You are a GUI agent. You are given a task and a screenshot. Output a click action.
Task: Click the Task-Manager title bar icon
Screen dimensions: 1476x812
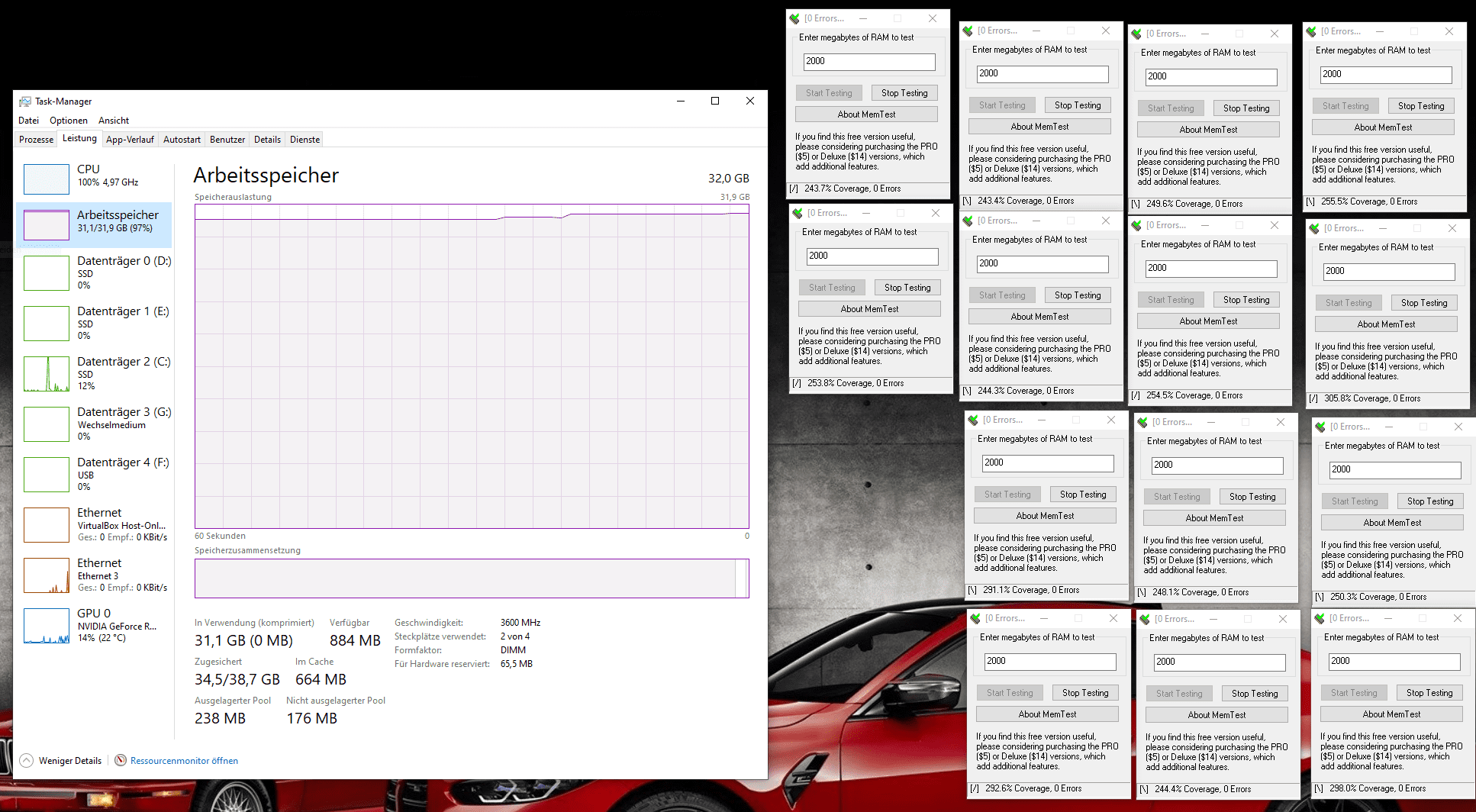[x=25, y=101]
